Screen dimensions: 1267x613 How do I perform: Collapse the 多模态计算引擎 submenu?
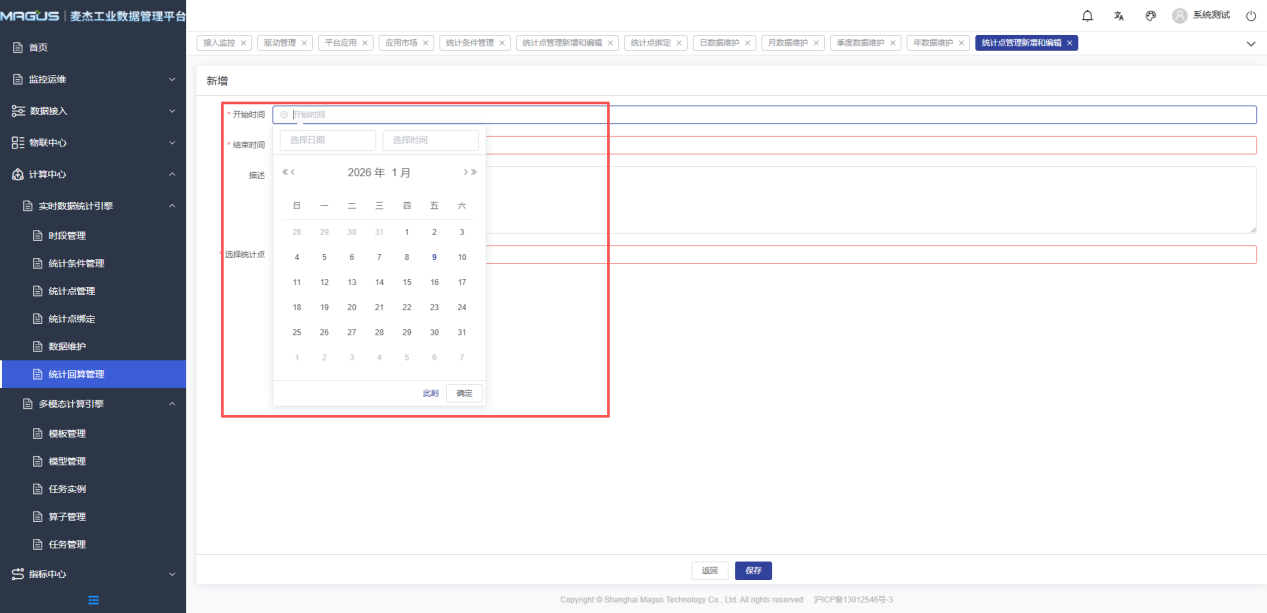click(x=172, y=404)
